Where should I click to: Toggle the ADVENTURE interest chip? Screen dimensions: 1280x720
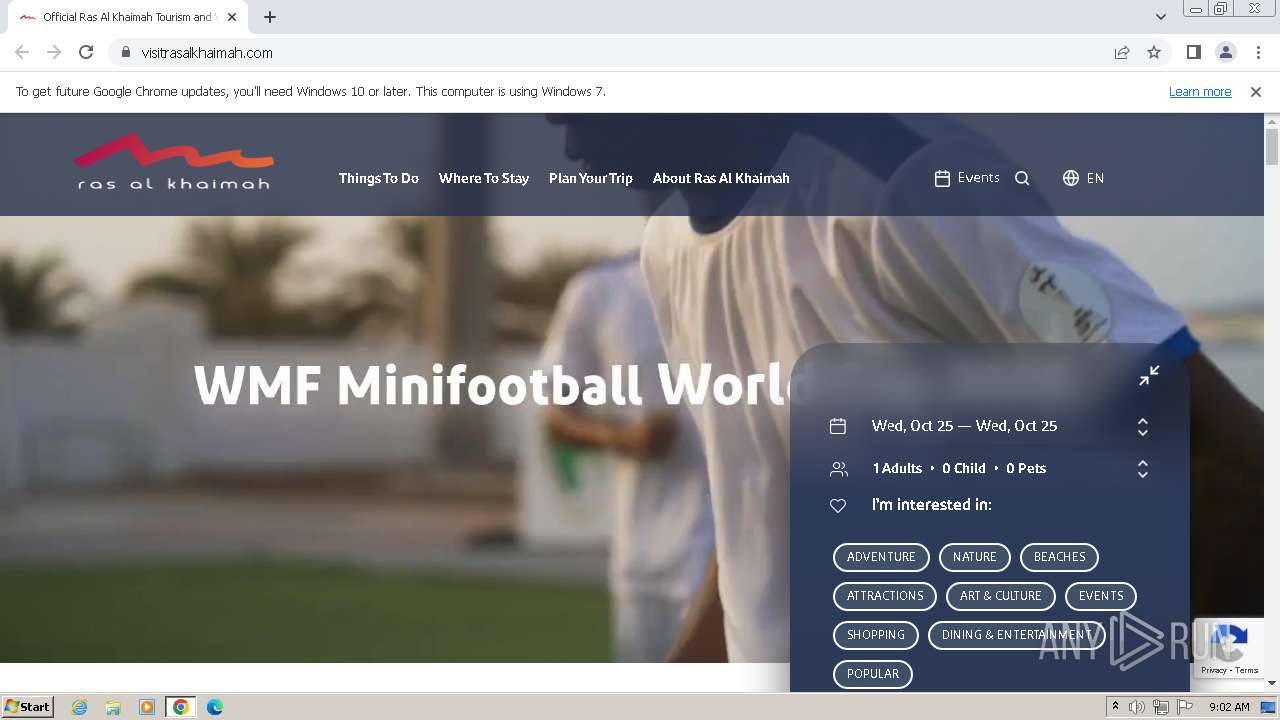coord(881,557)
